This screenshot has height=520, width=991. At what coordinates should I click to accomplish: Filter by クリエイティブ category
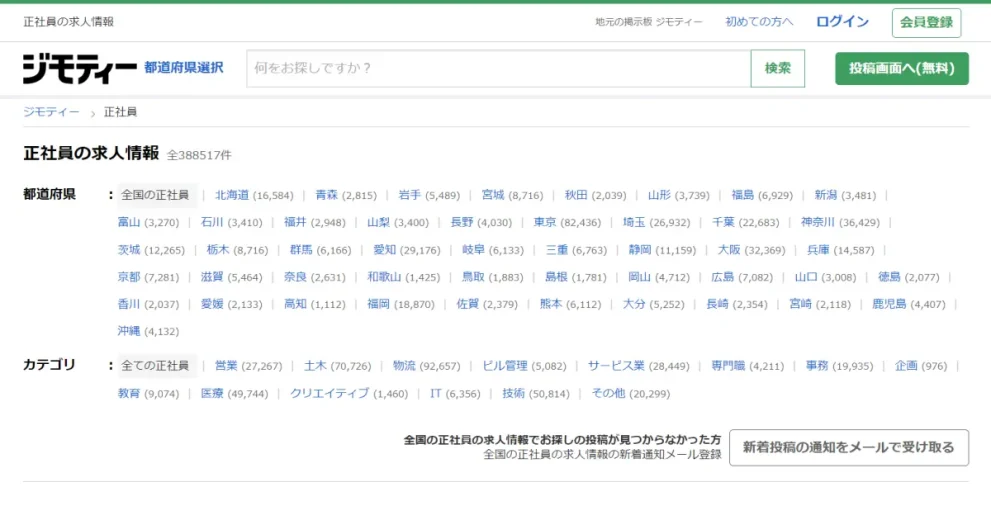[329, 394]
